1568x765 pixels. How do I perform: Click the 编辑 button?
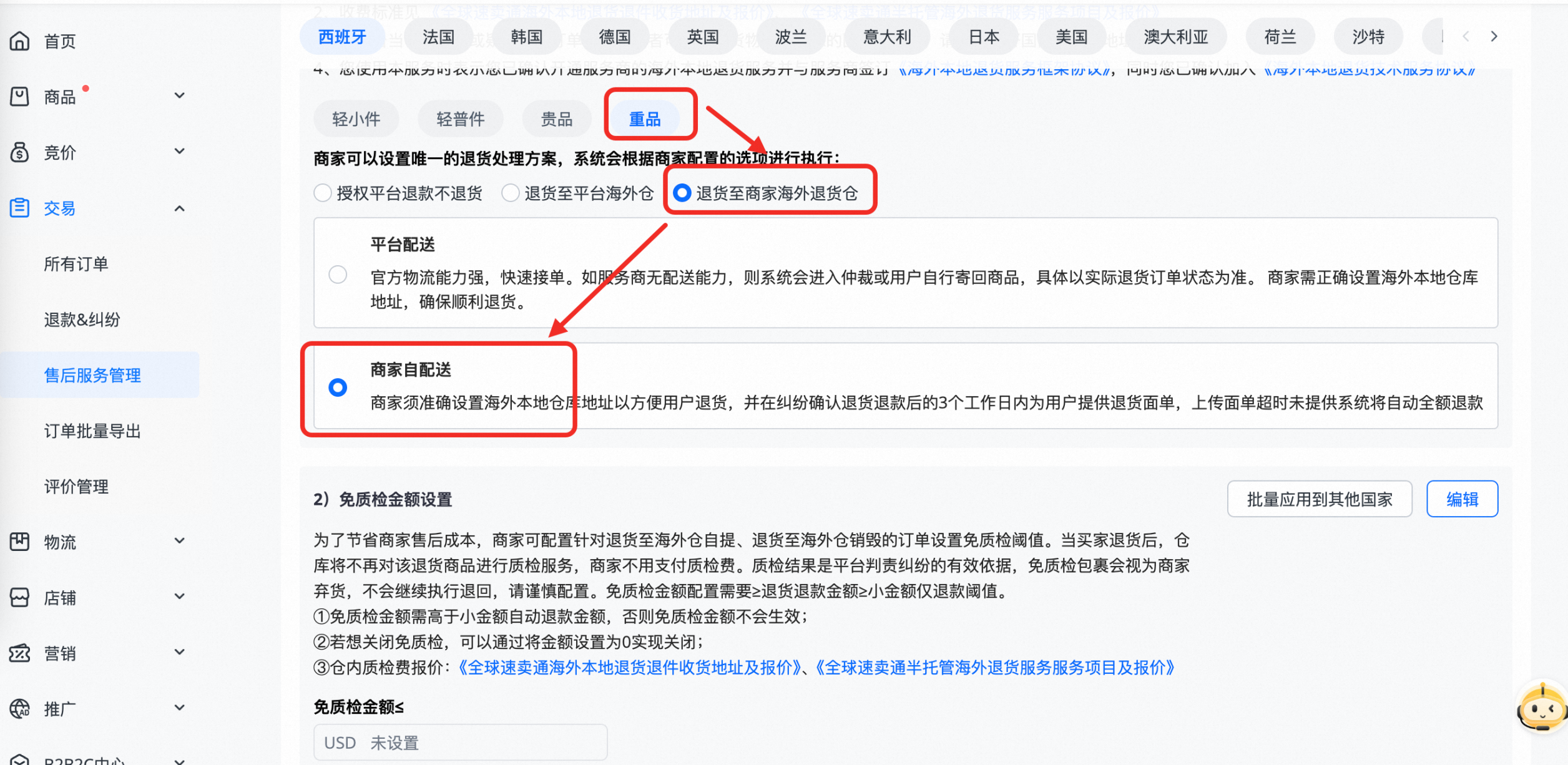(x=1463, y=499)
